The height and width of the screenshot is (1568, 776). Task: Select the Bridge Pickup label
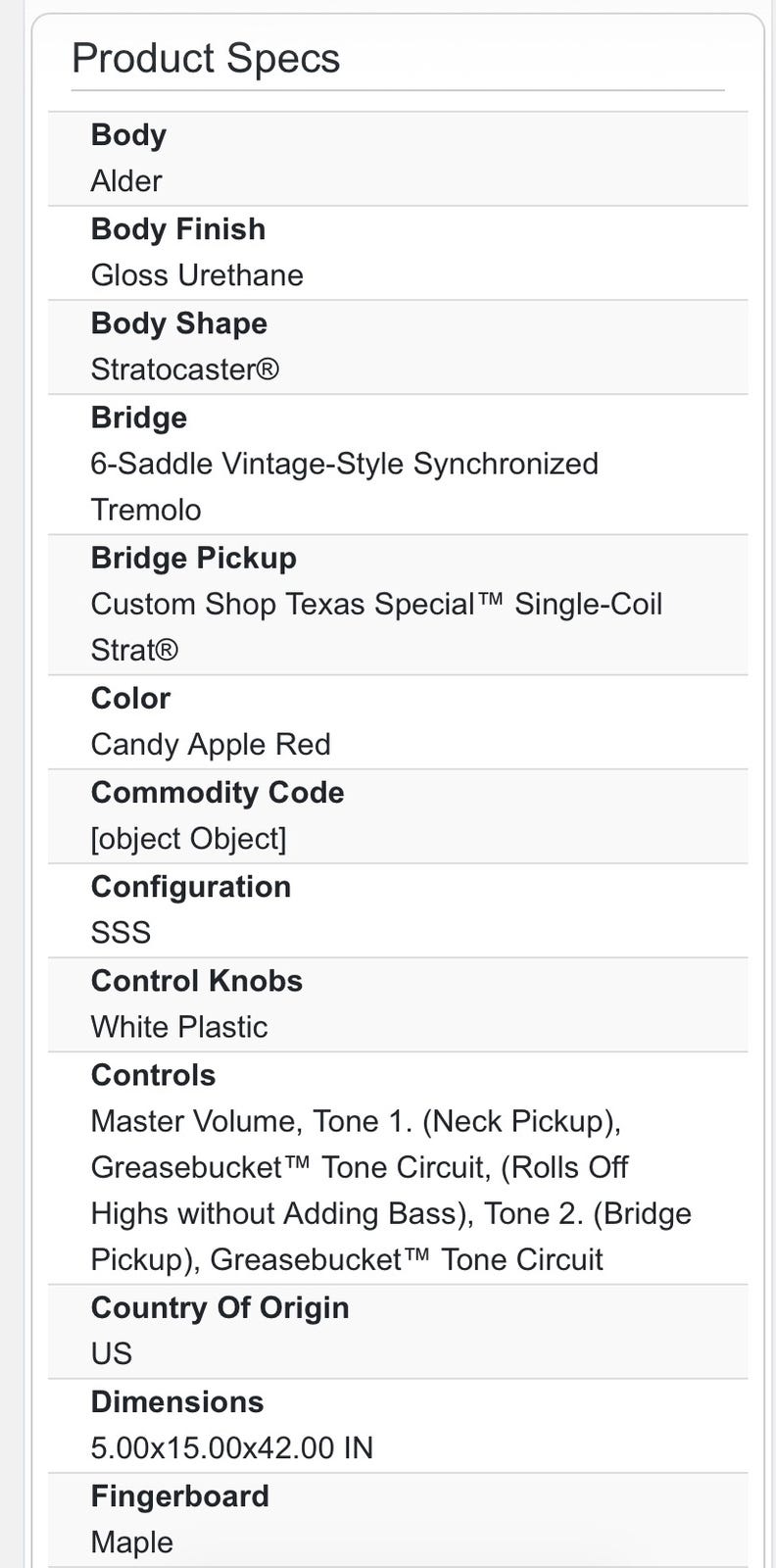click(194, 558)
